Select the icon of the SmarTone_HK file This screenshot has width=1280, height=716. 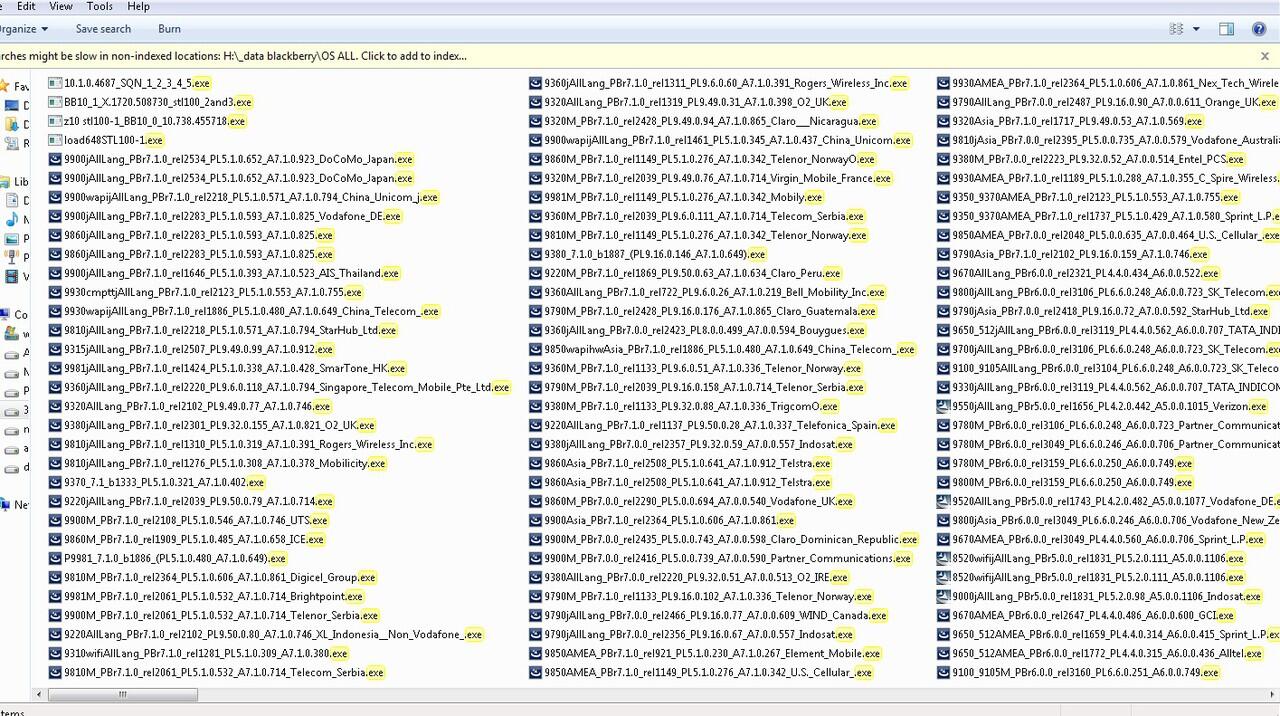point(55,368)
